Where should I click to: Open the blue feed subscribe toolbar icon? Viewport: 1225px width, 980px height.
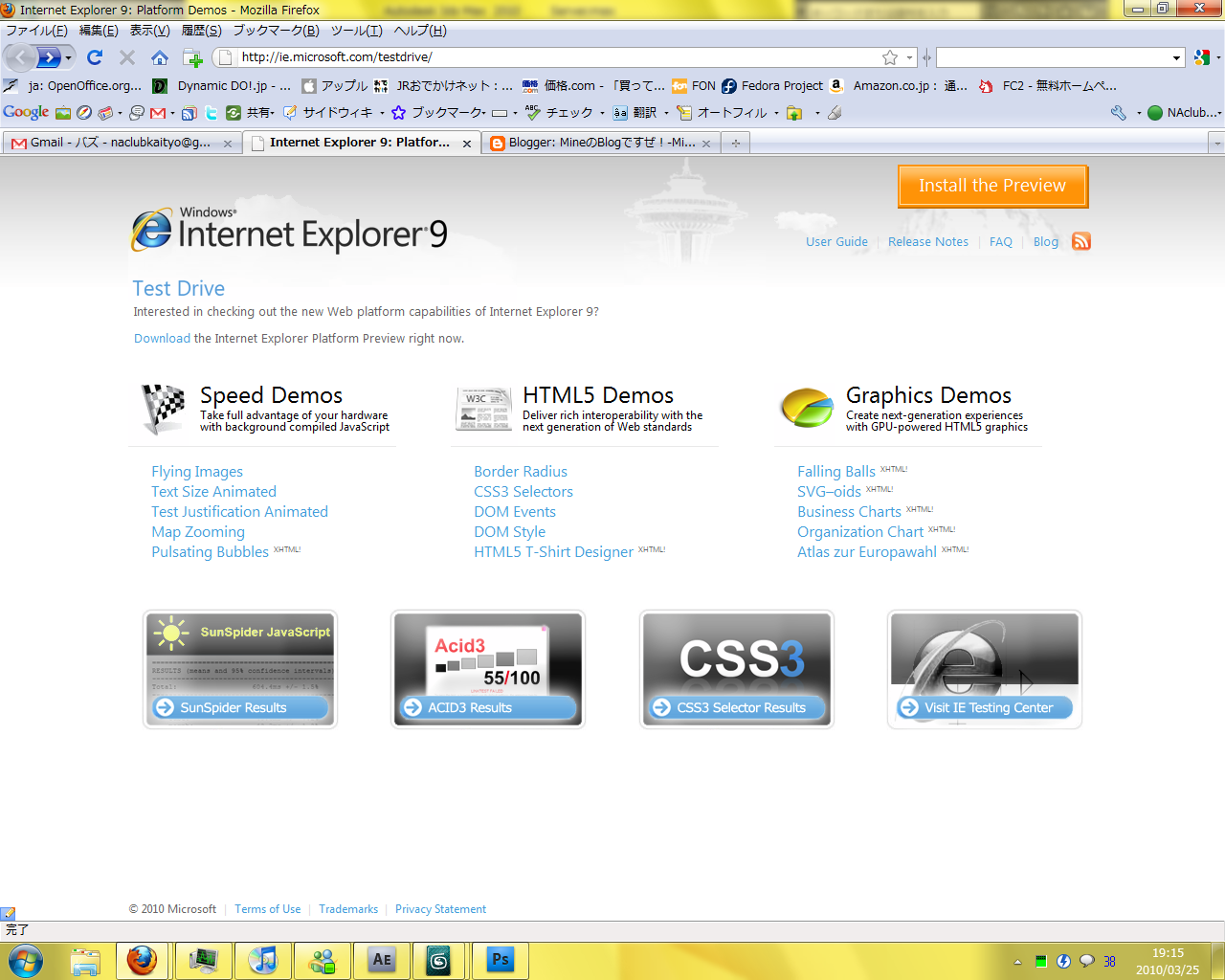point(189,113)
